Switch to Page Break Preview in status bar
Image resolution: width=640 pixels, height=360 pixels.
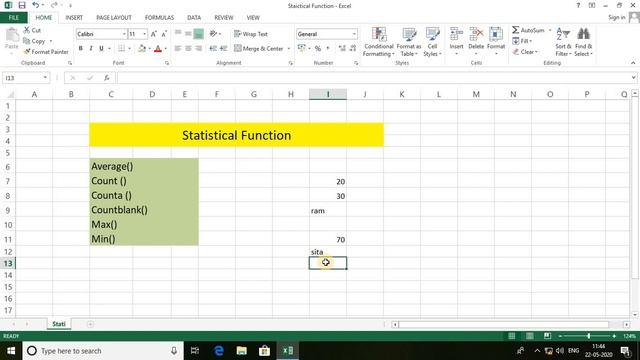[547, 336]
